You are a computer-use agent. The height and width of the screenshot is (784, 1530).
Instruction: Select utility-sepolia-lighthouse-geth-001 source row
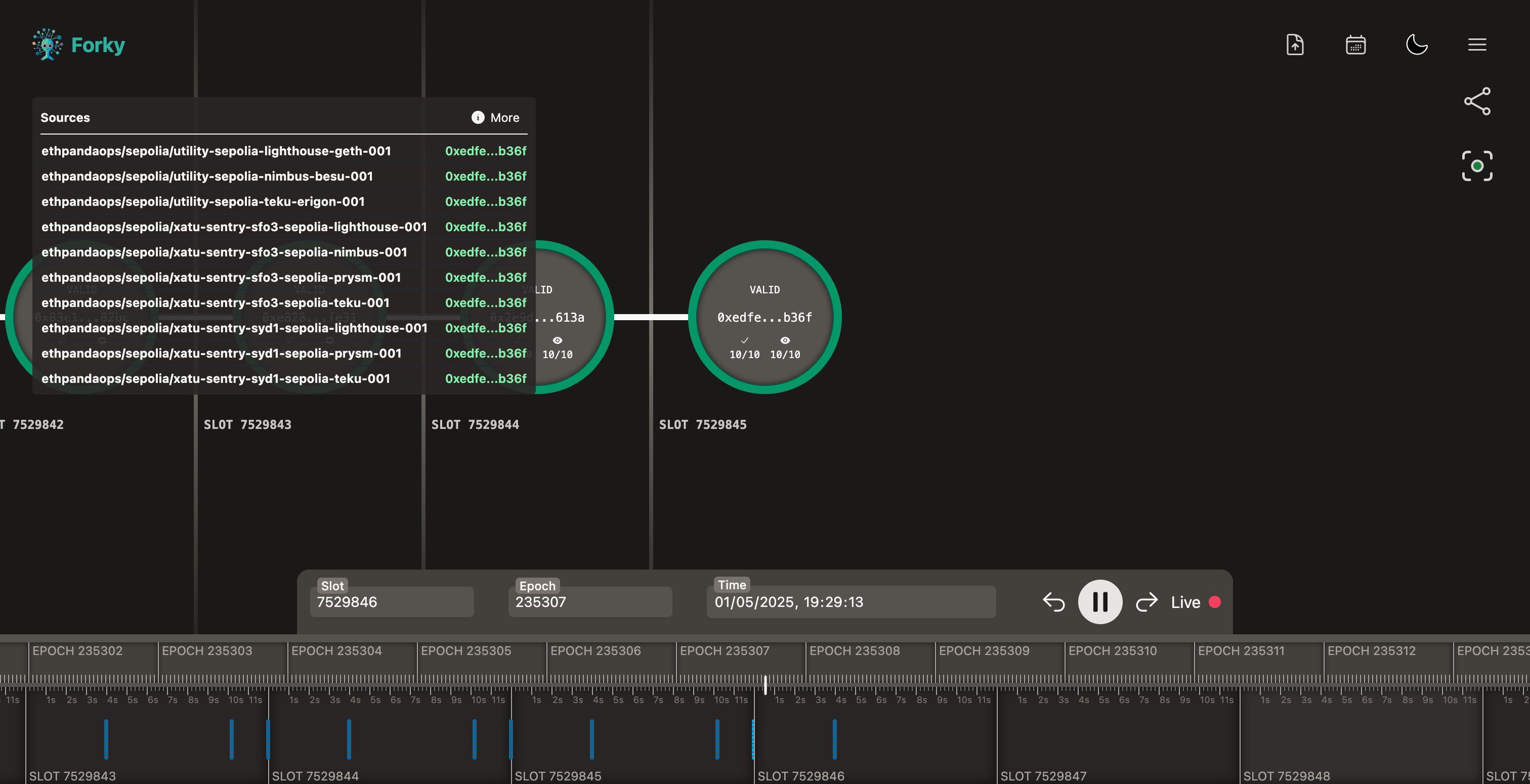click(284, 151)
